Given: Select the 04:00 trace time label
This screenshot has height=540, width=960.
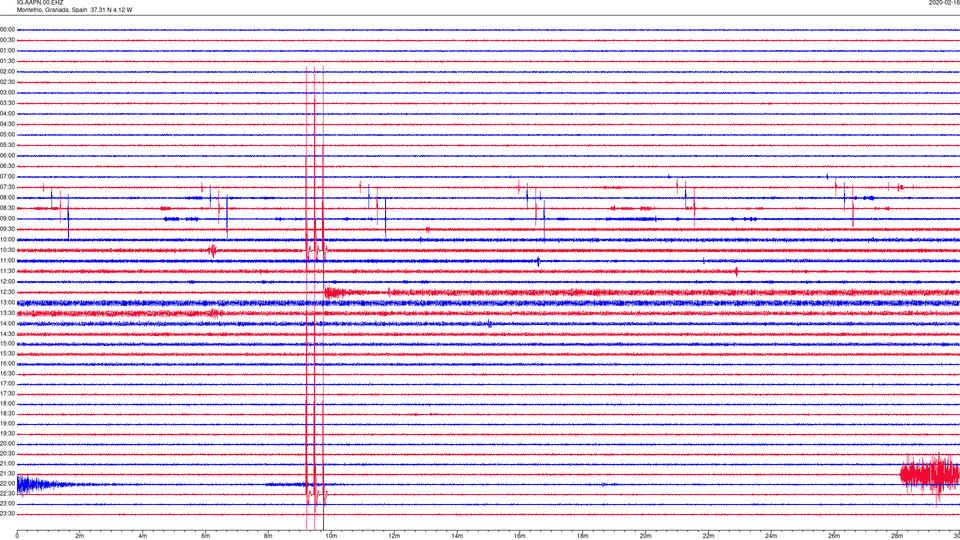Looking at the screenshot, I should pos(7,113).
